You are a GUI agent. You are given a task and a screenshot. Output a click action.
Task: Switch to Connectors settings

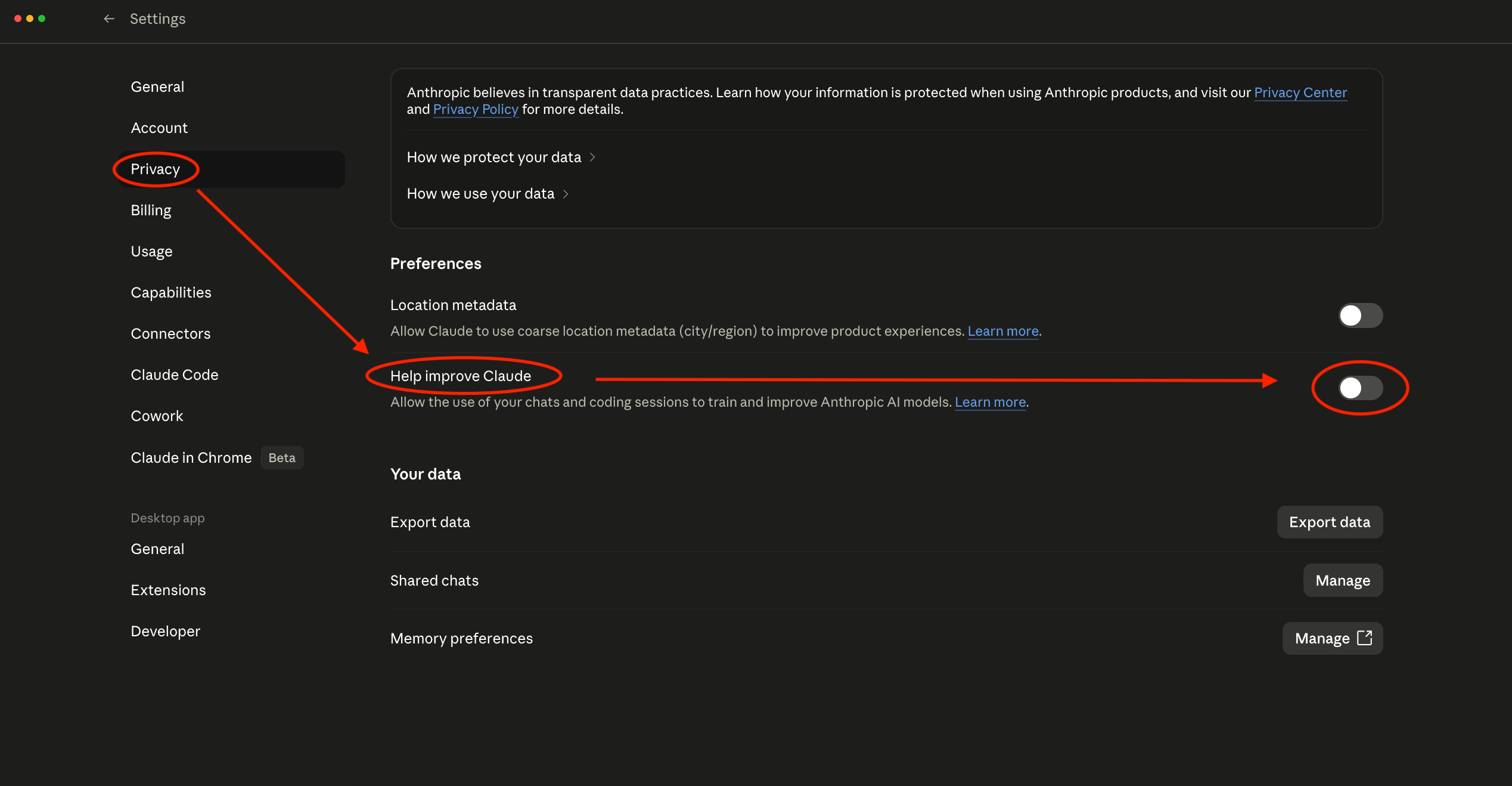[x=170, y=334]
